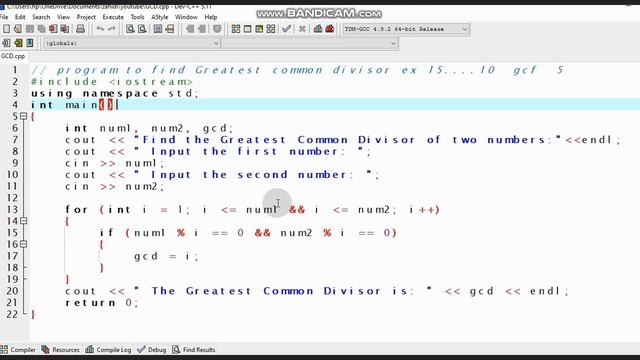
Task: Click line number 13 in the gutter
Action: [x=12, y=210]
